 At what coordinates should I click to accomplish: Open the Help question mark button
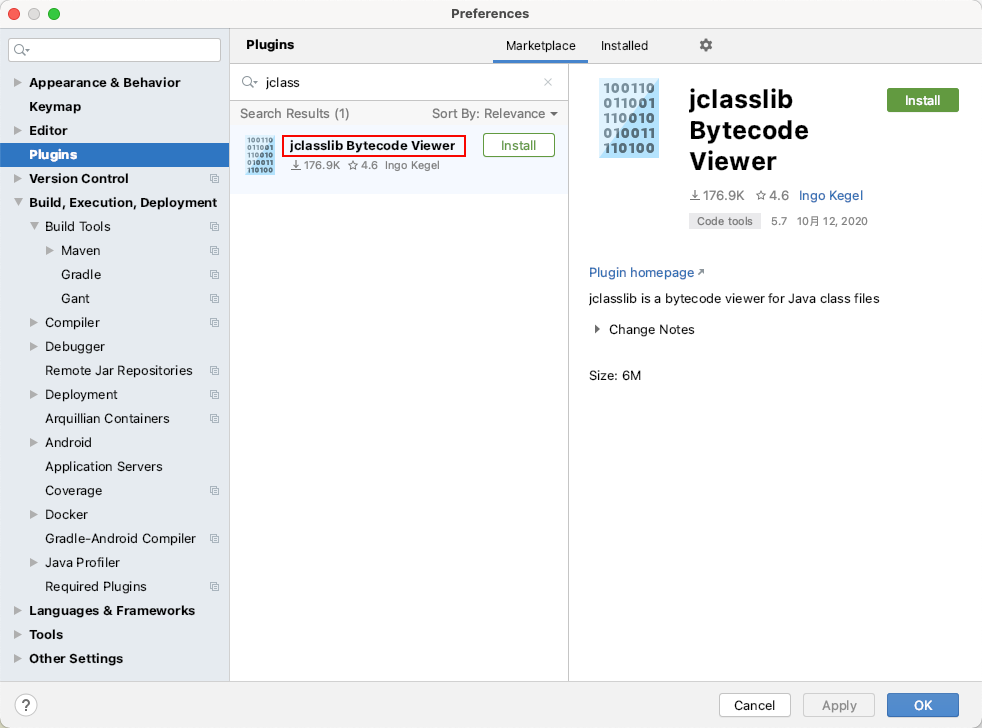[x=26, y=705]
